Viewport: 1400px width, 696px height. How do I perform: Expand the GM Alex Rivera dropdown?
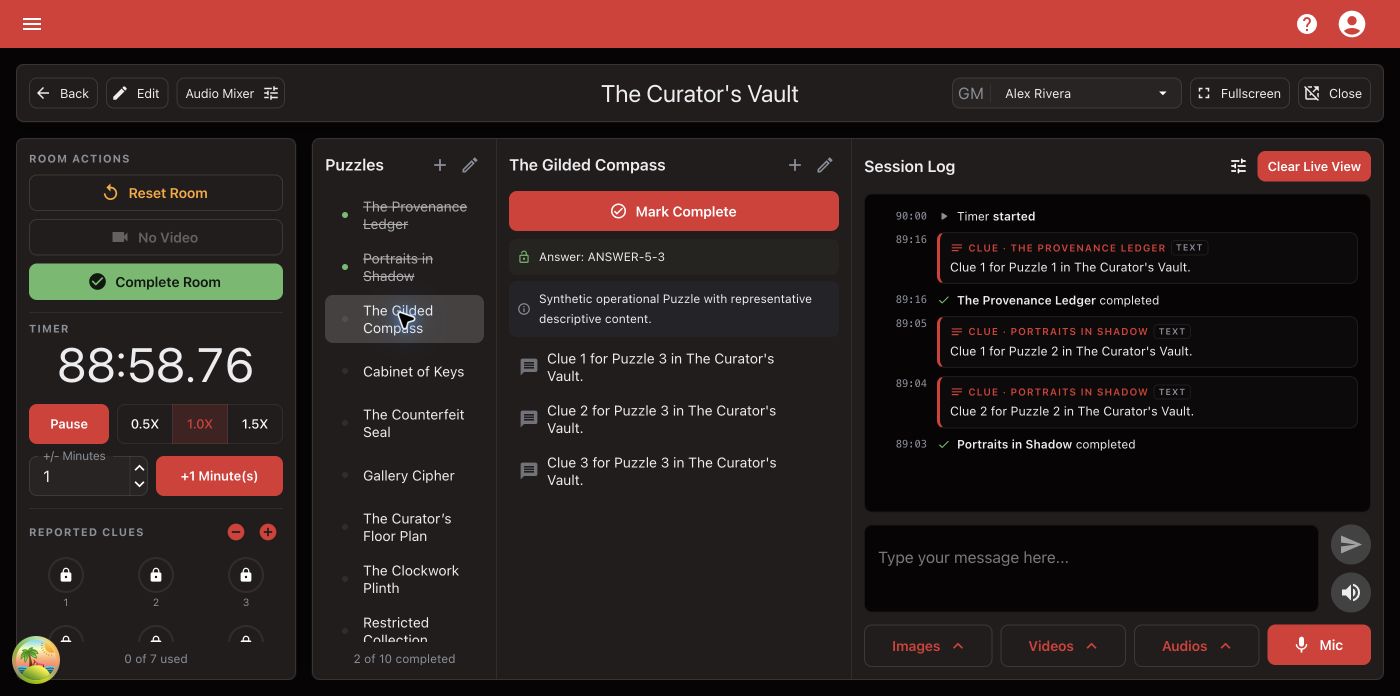pos(1066,93)
